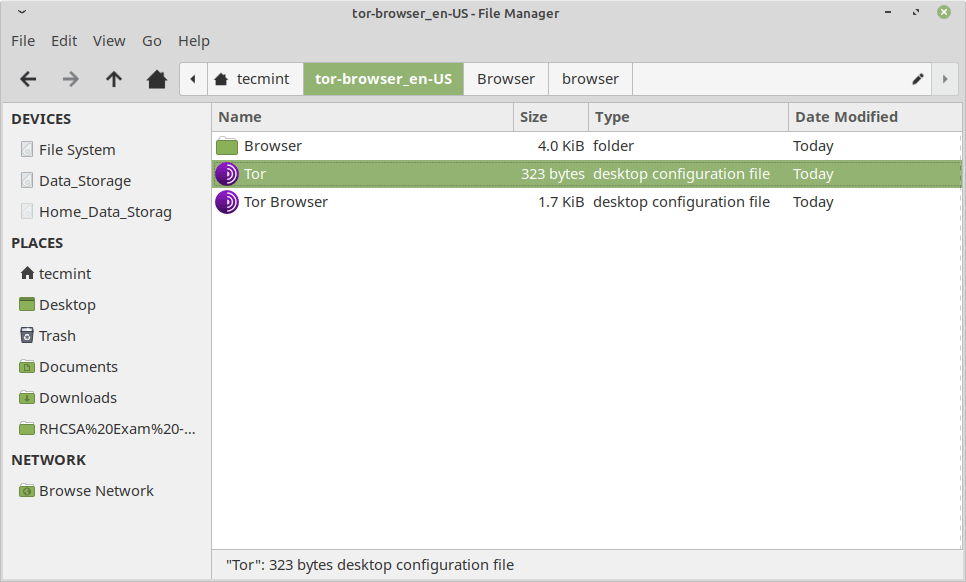Click Today date cell of Tor Browser
The height and width of the screenshot is (582, 966).
[x=813, y=202]
